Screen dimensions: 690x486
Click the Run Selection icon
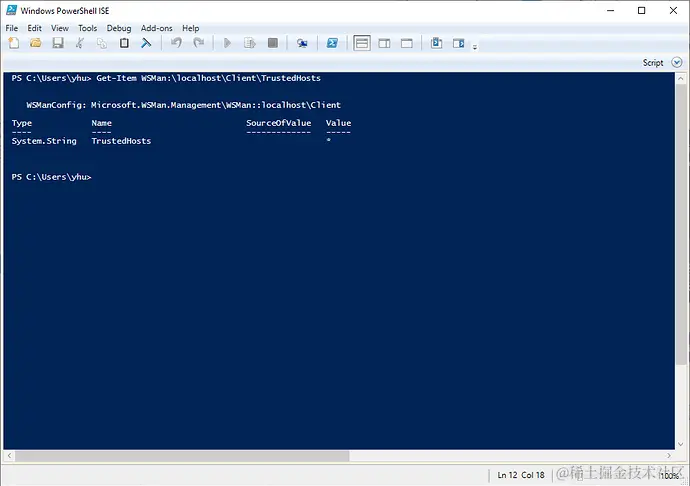(x=250, y=43)
